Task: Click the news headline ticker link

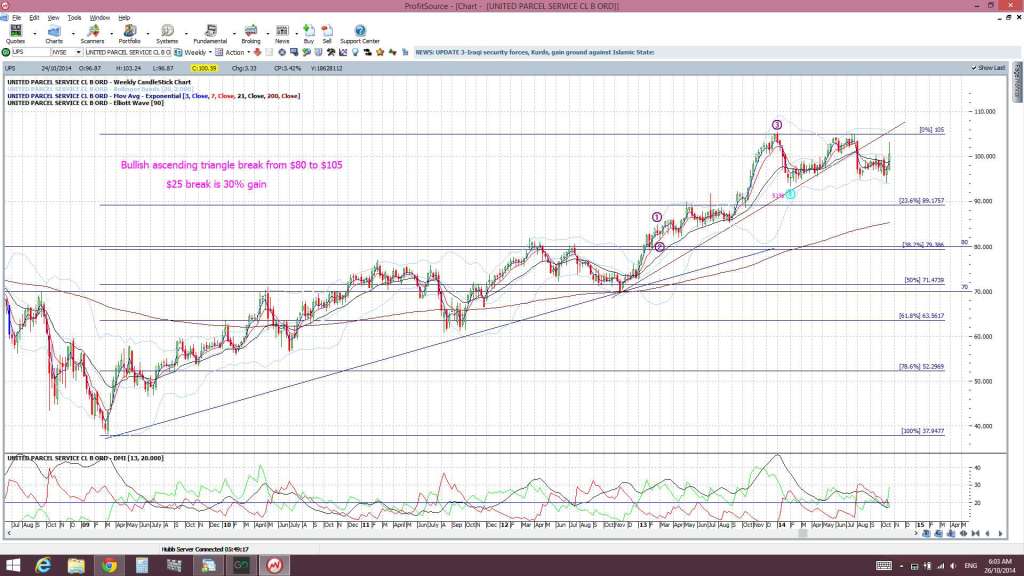Action: [x=535, y=52]
